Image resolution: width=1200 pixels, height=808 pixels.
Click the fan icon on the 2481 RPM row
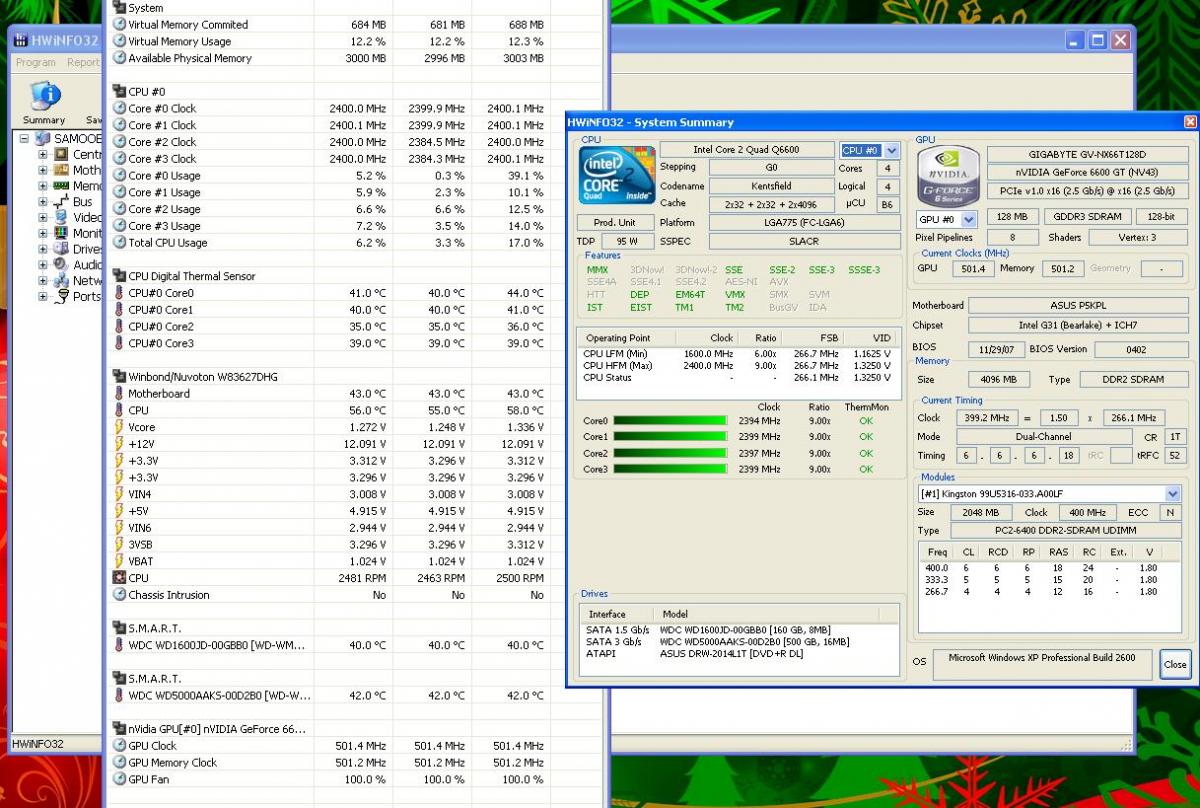click(119, 578)
